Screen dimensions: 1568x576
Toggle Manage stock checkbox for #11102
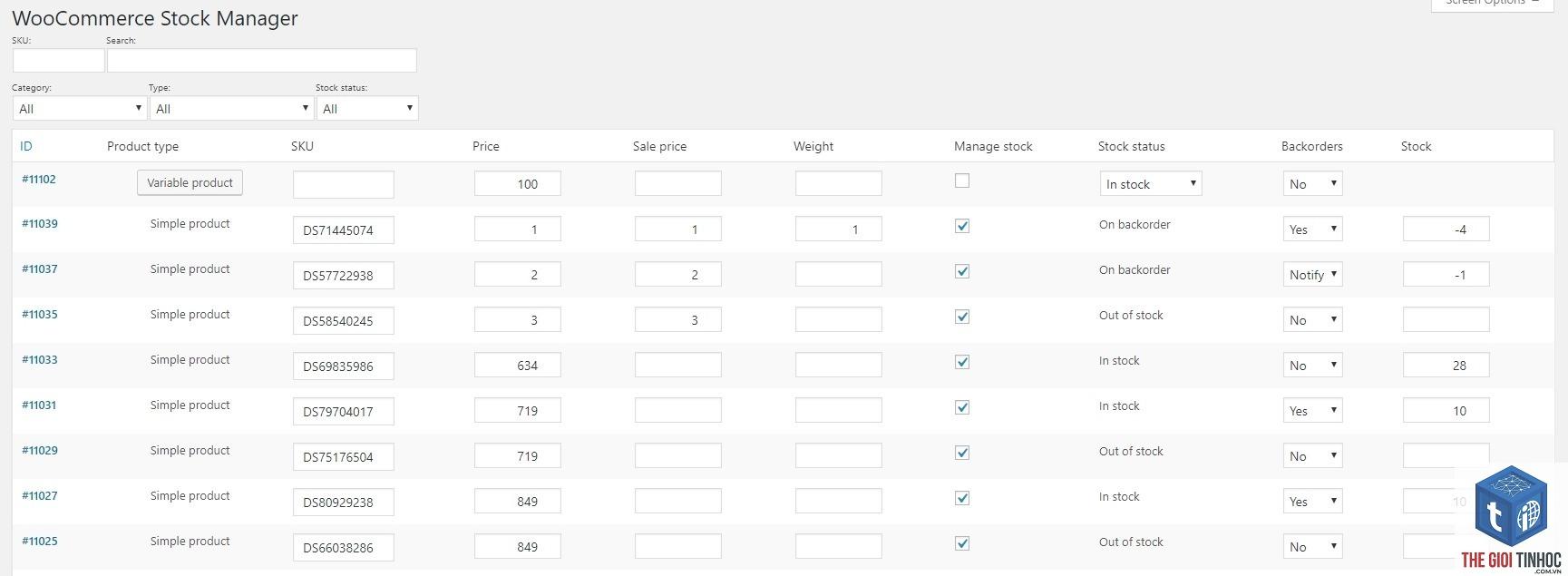[962, 181]
